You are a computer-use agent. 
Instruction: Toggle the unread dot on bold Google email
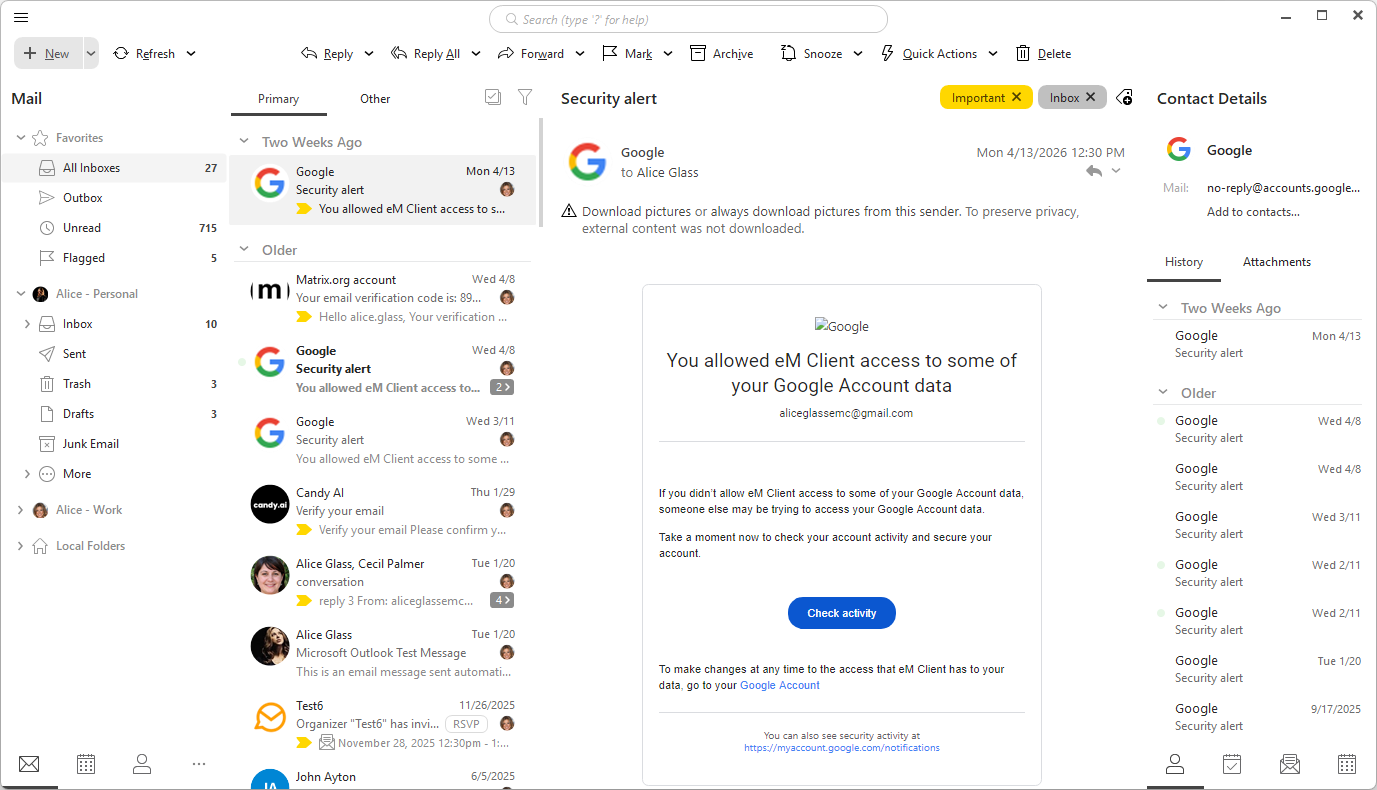click(x=242, y=362)
